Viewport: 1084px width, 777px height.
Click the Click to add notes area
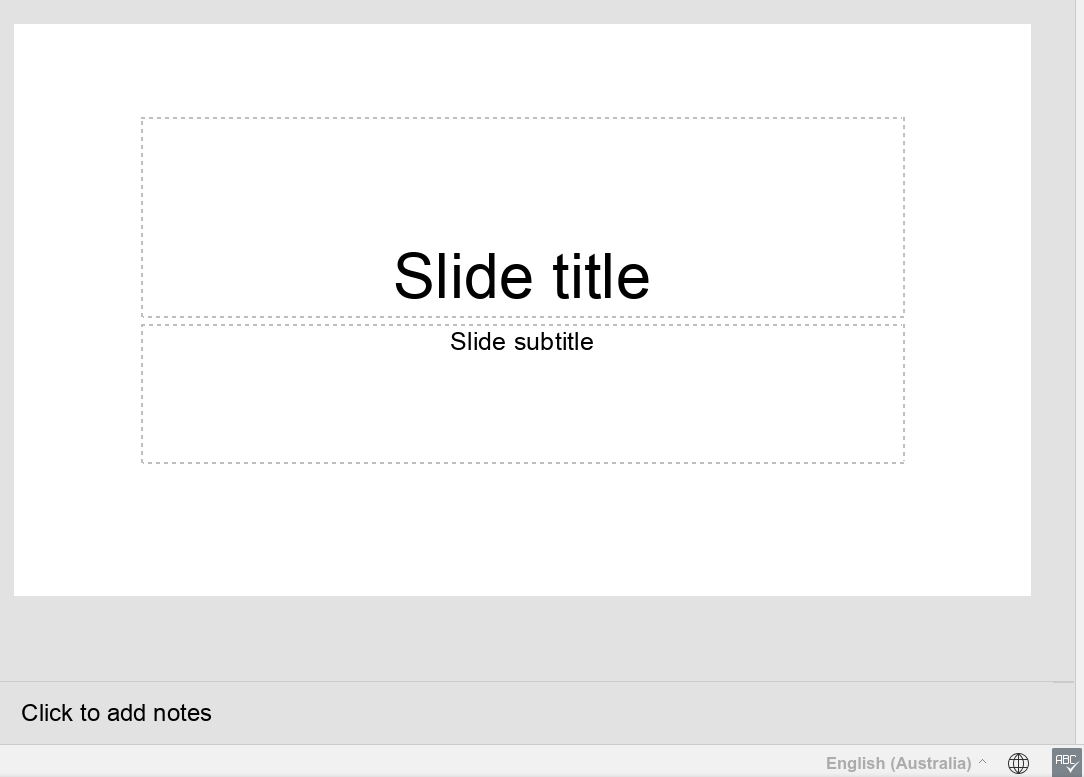[x=116, y=713]
